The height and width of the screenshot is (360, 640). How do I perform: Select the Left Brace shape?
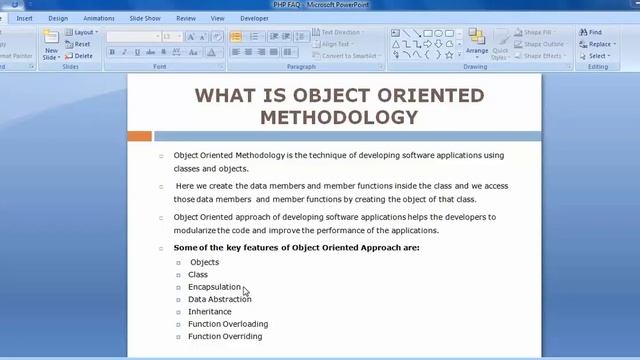[428, 55]
